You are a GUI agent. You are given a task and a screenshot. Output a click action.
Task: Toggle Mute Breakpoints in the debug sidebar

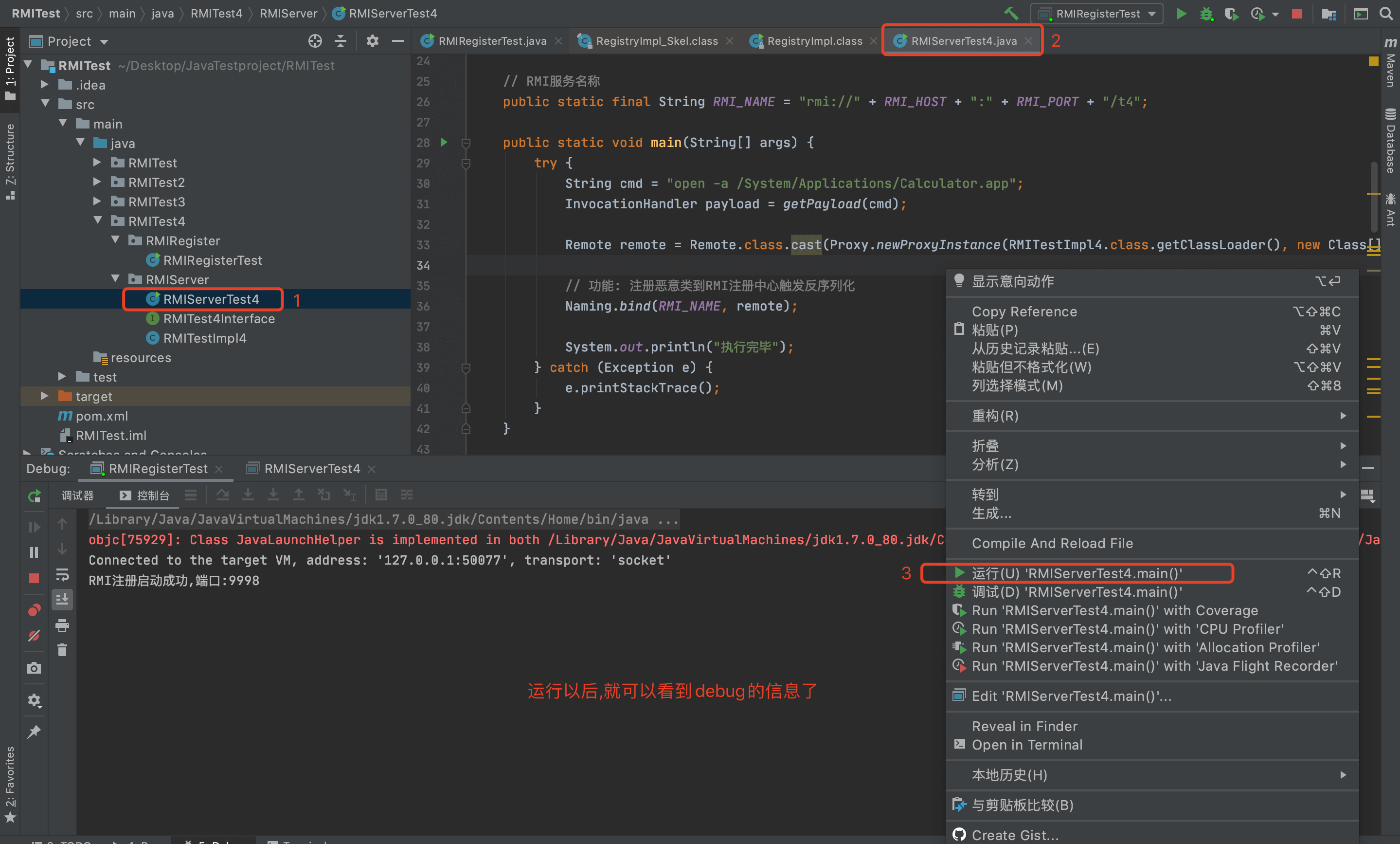tap(34, 636)
